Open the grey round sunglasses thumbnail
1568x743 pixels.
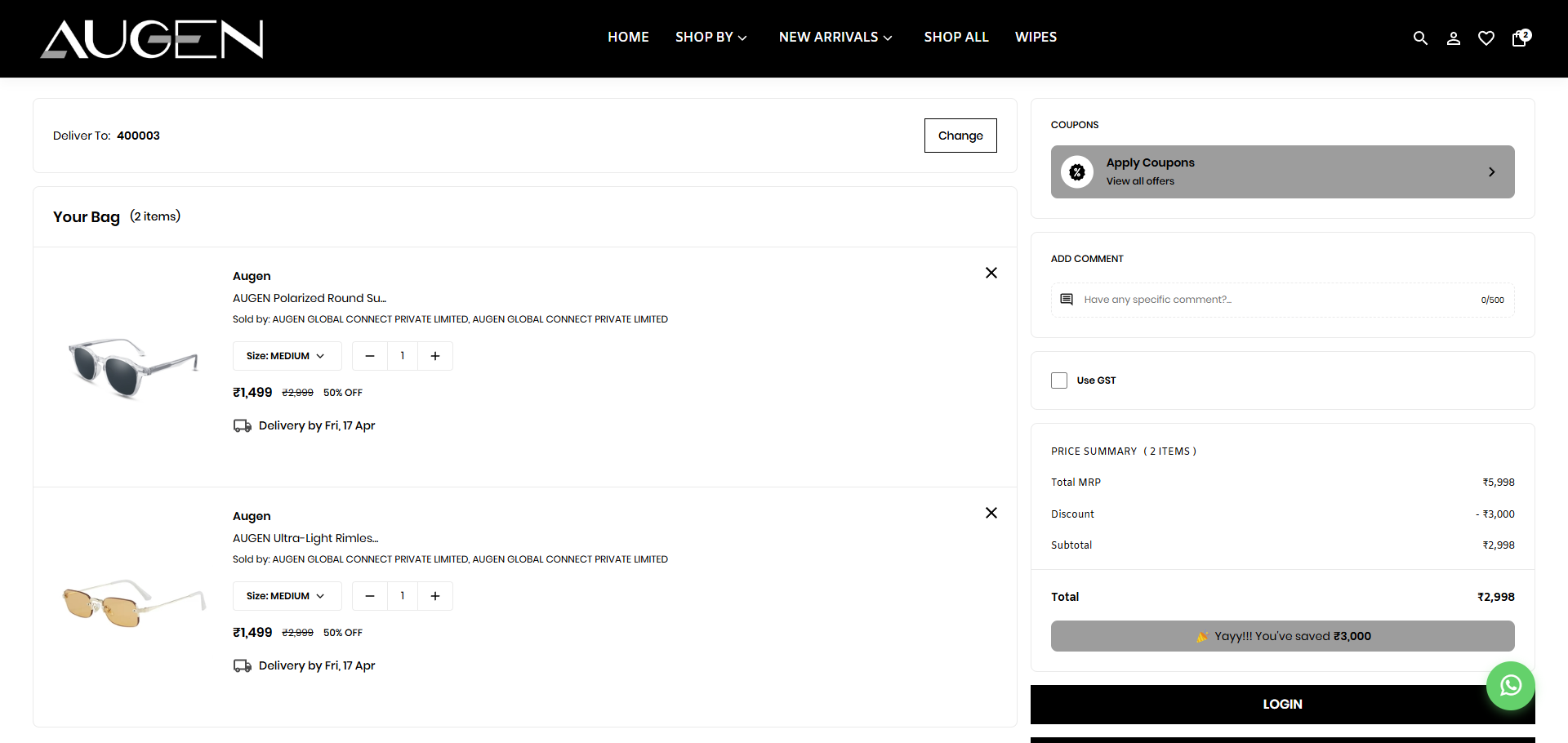tap(133, 367)
